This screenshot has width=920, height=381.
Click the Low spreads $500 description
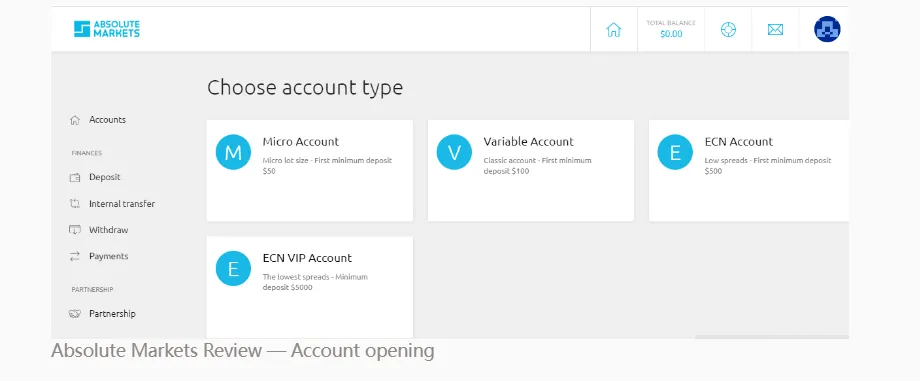click(x=768, y=166)
